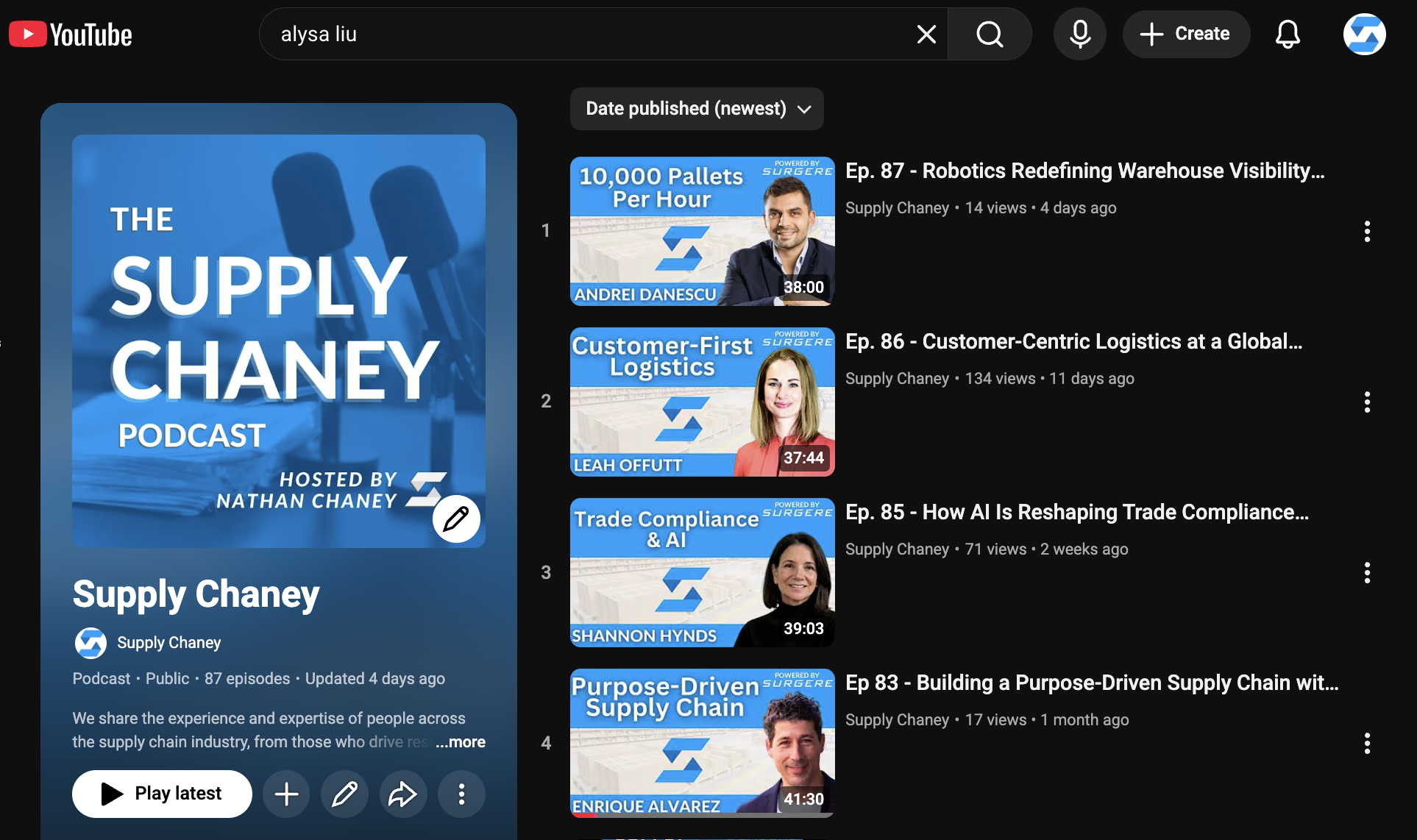1417x840 pixels.
Task: Open podcast more options menu
Action: tap(461, 794)
